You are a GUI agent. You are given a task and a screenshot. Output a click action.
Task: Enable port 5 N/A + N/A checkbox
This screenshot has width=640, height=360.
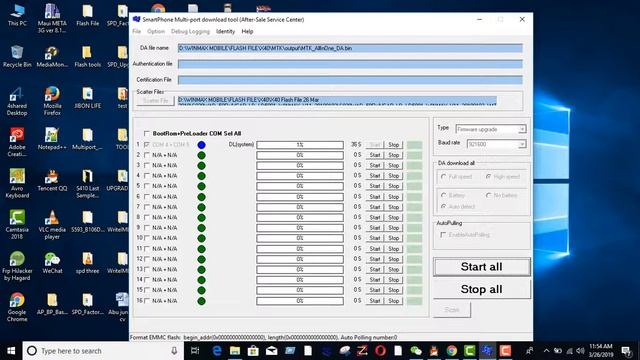tap(147, 186)
